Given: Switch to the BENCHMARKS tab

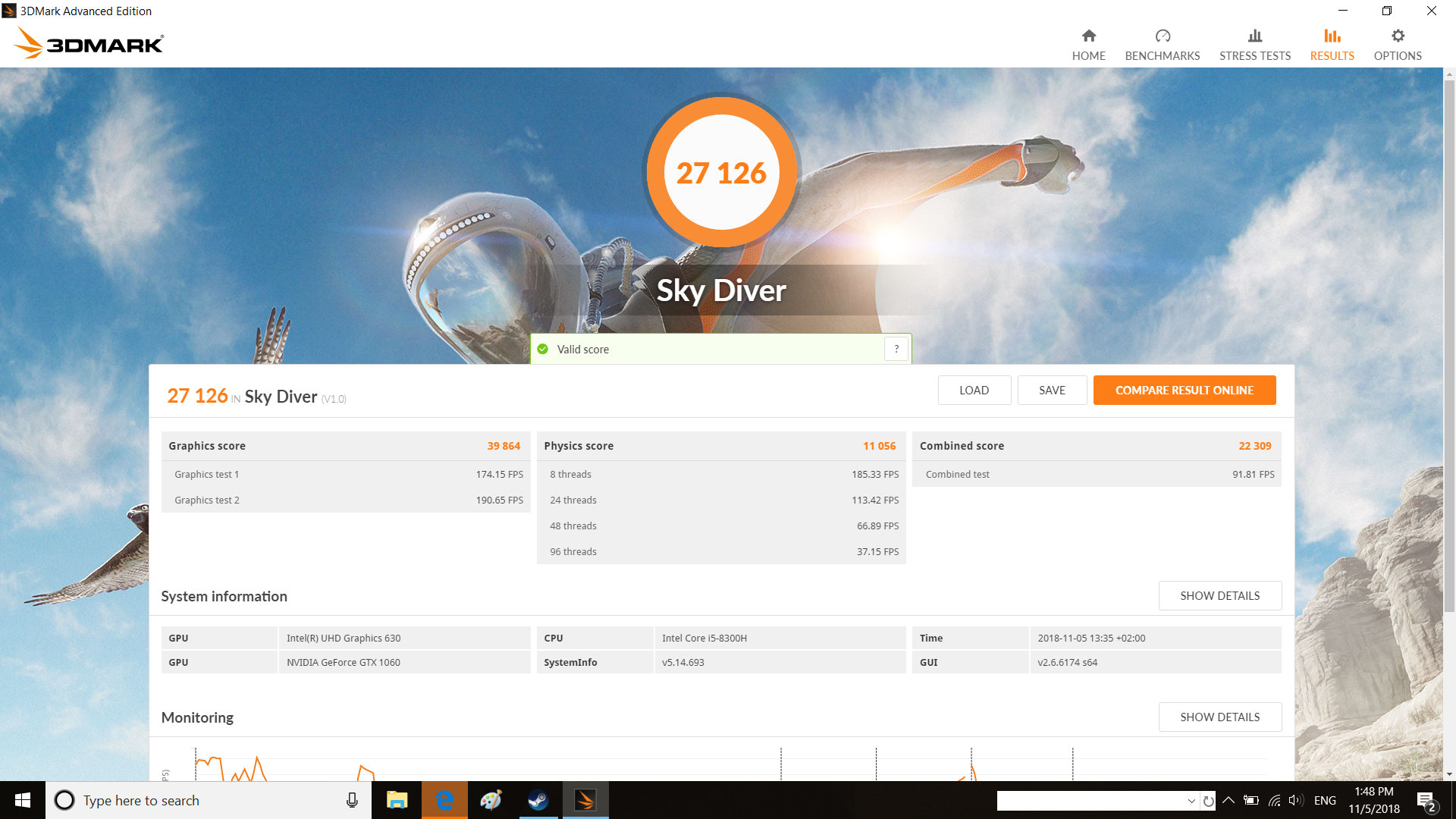Looking at the screenshot, I should coord(1162,45).
